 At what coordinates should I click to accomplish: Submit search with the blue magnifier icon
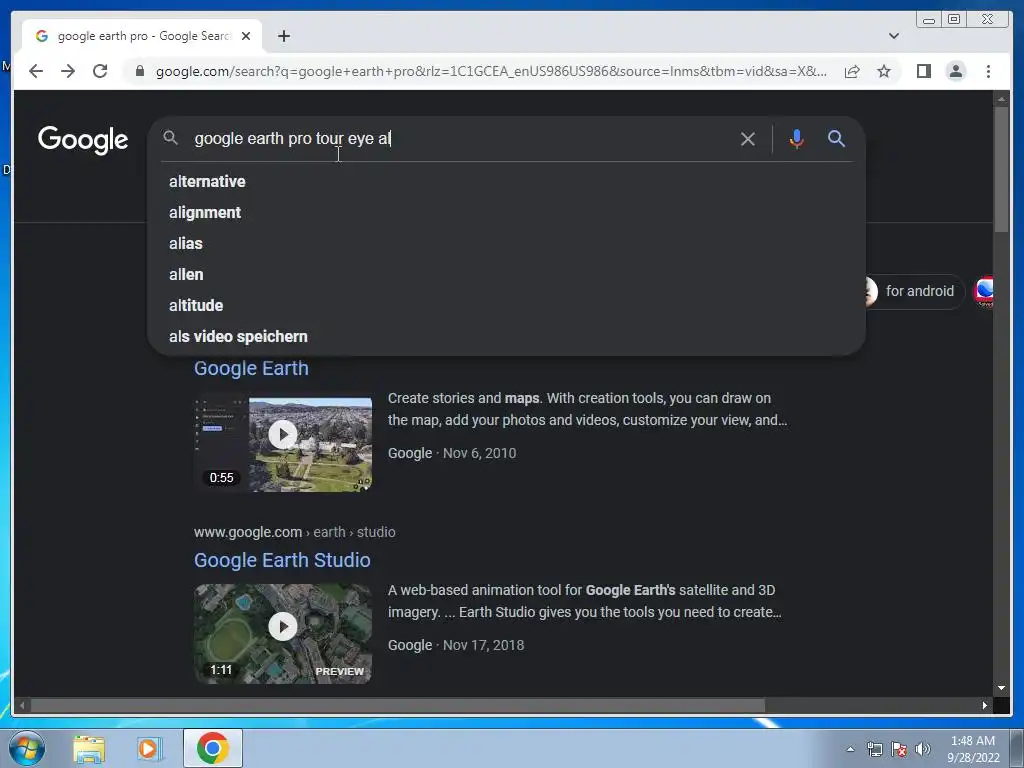coord(837,138)
